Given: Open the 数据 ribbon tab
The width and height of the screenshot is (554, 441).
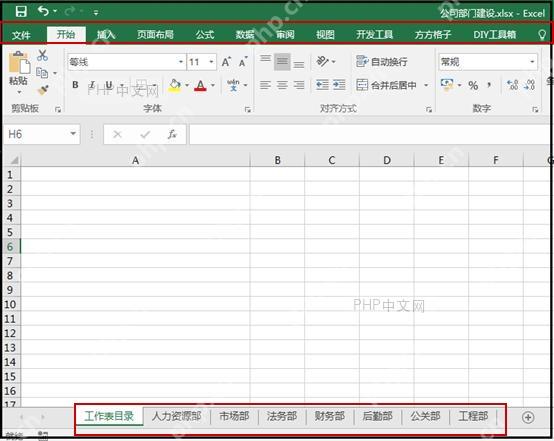Looking at the screenshot, I should (245, 34).
